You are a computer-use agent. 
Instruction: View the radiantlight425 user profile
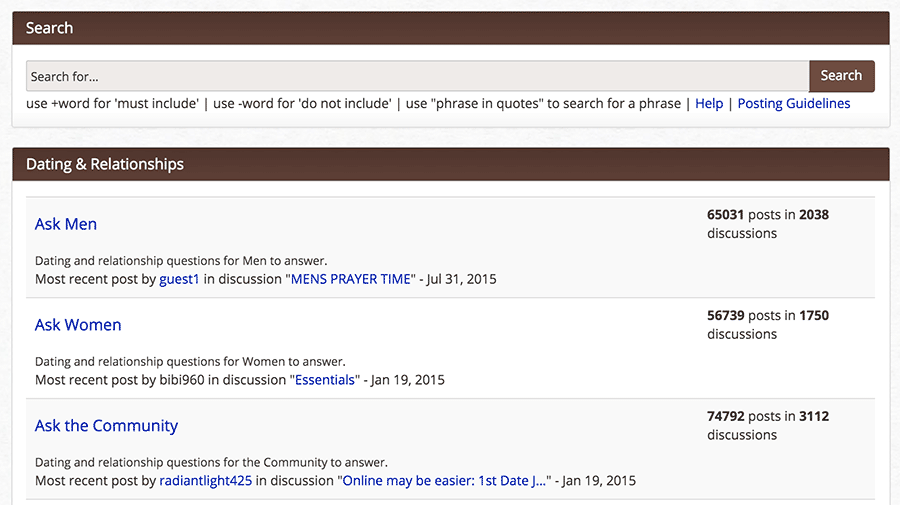[x=205, y=481]
